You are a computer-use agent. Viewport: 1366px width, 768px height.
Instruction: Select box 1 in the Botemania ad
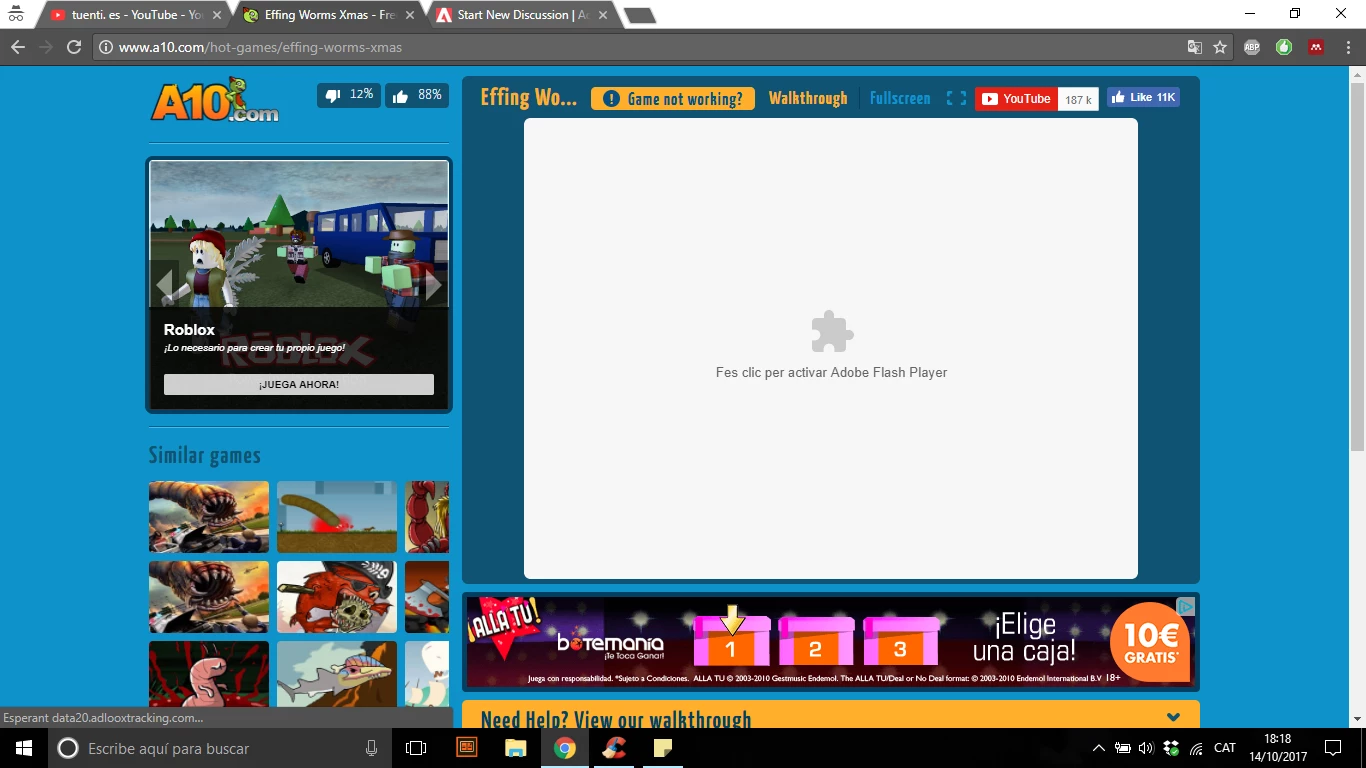coord(731,643)
